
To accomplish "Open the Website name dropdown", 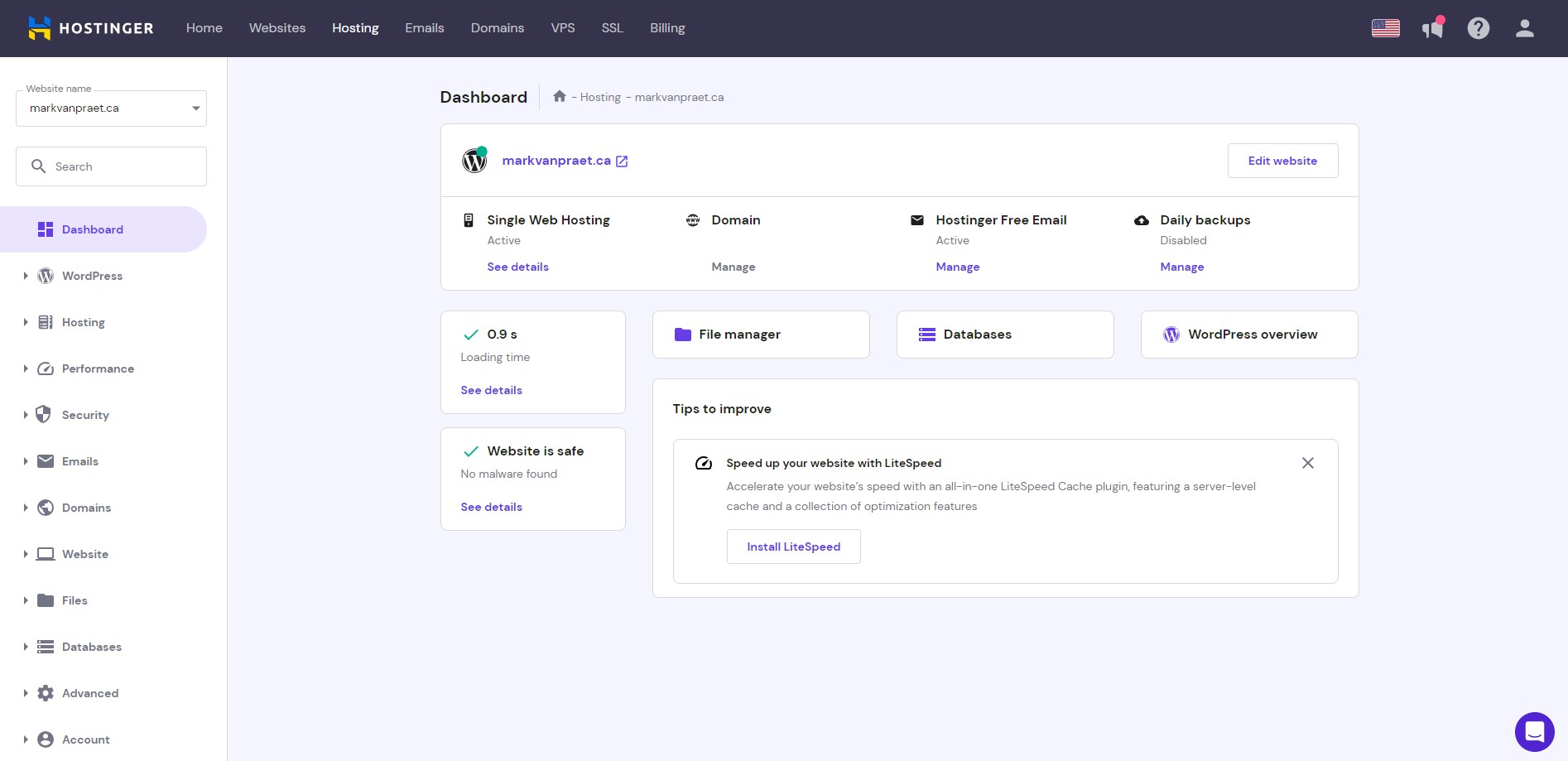I will [111, 108].
